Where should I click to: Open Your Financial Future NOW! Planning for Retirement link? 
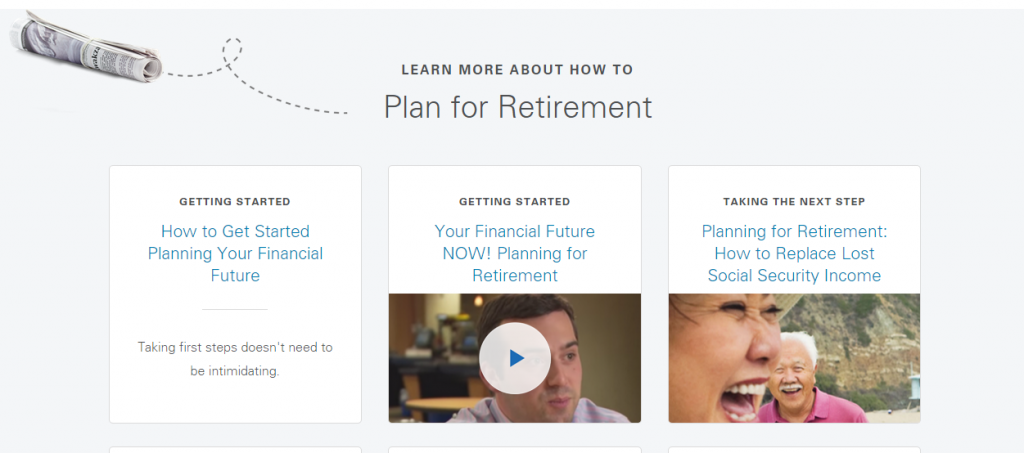pos(515,253)
